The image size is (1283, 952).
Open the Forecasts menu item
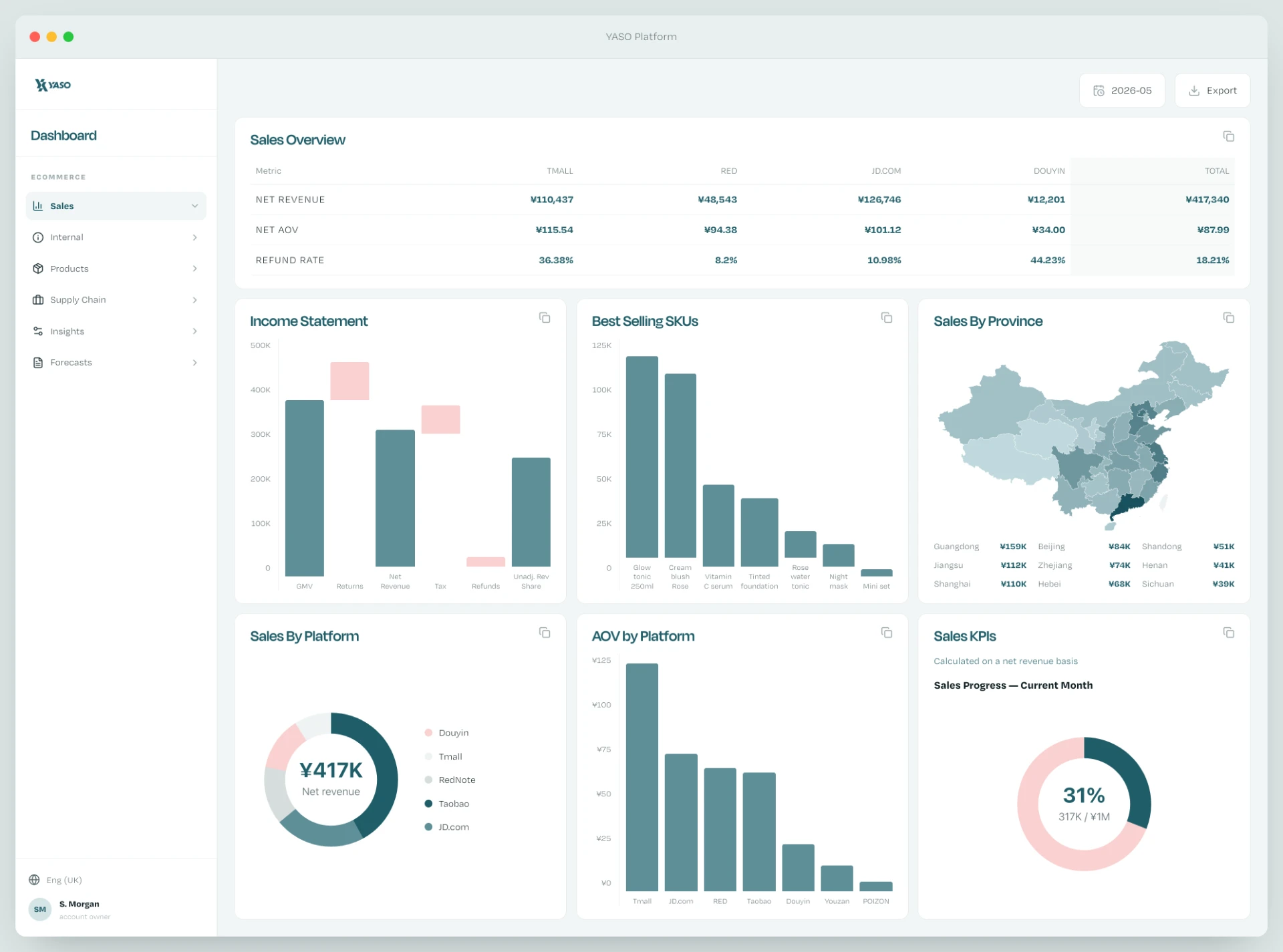coord(116,362)
